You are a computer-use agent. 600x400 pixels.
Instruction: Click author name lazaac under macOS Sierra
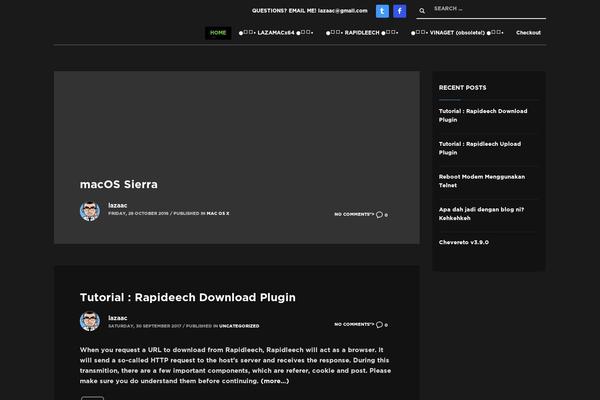pyautogui.click(x=117, y=205)
